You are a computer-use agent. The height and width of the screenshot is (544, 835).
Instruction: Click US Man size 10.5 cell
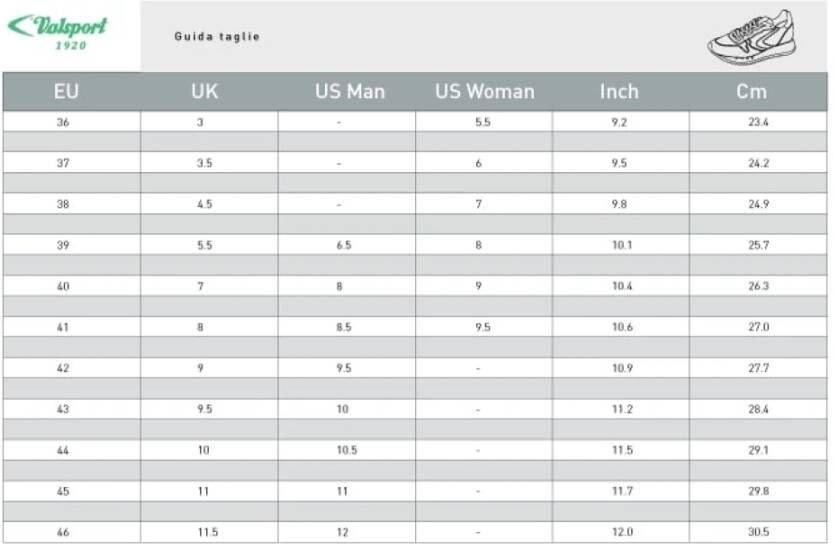[x=347, y=450]
